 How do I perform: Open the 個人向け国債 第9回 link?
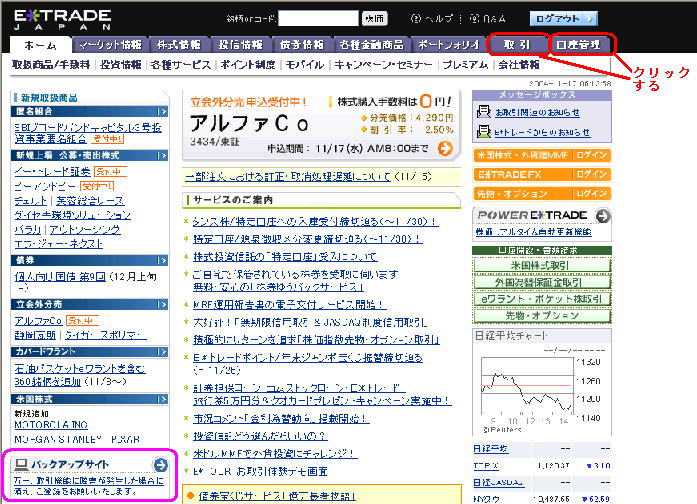pyautogui.click(x=60, y=276)
